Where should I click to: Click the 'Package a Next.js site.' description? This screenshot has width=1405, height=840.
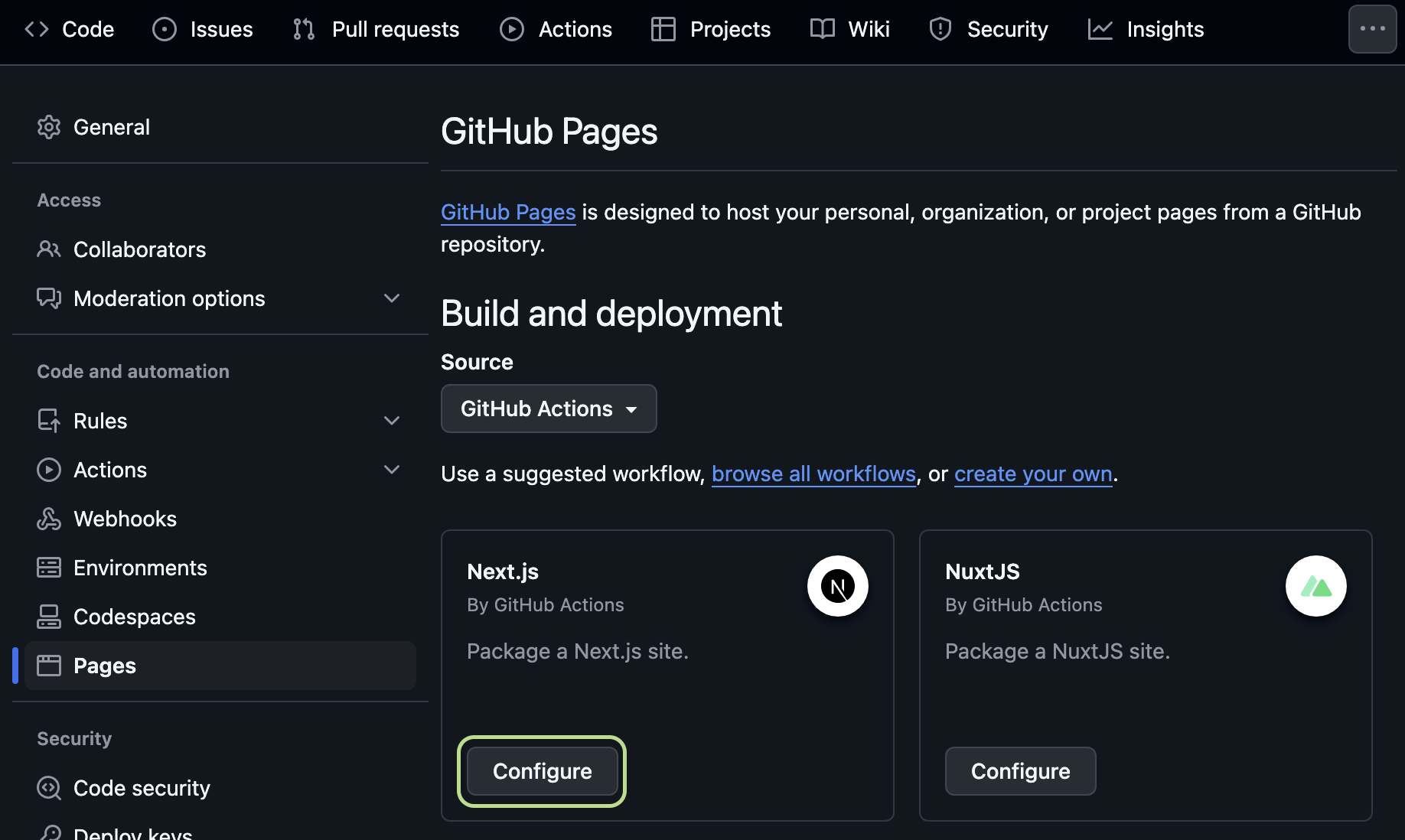click(x=578, y=651)
